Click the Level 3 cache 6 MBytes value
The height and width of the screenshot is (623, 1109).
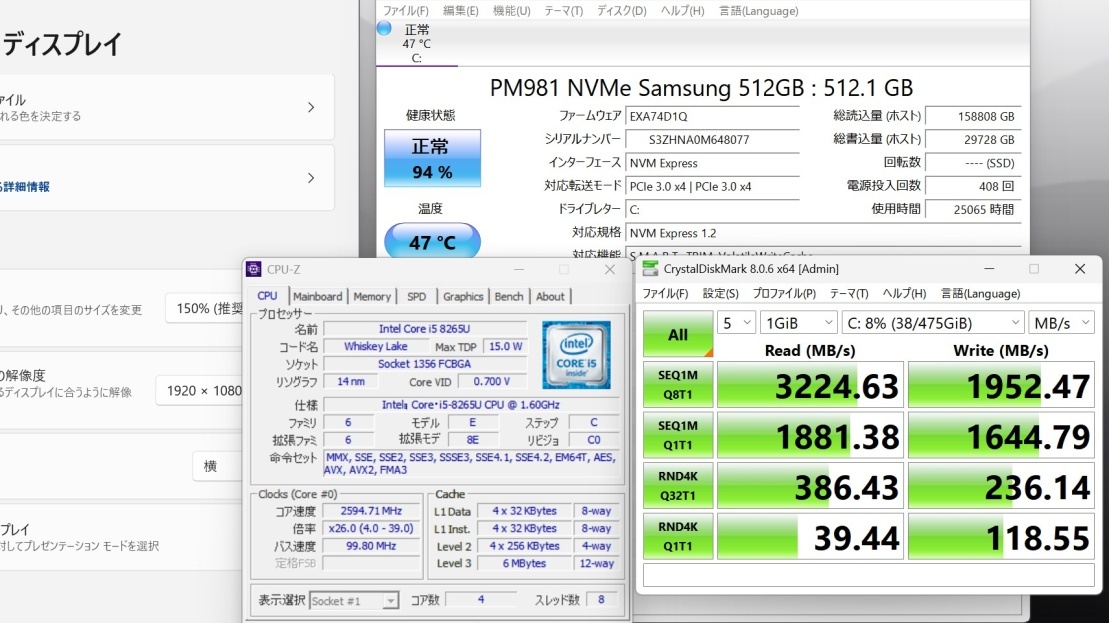point(524,564)
